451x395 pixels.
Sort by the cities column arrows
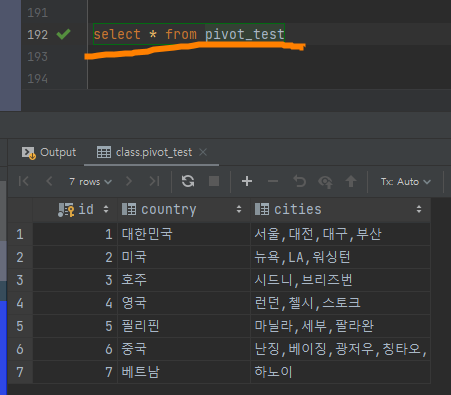click(x=419, y=209)
